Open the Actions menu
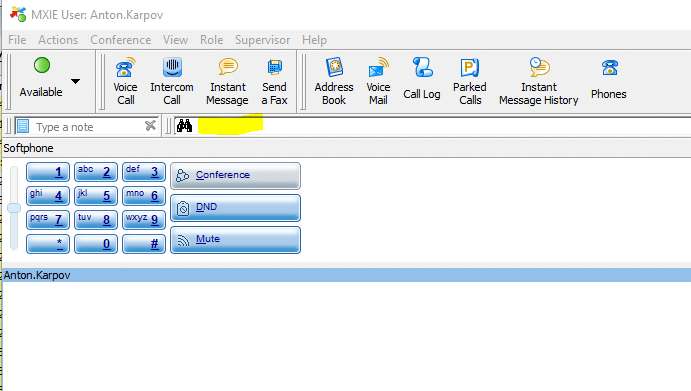The image size is (691, 391). (x=58, y=40)
